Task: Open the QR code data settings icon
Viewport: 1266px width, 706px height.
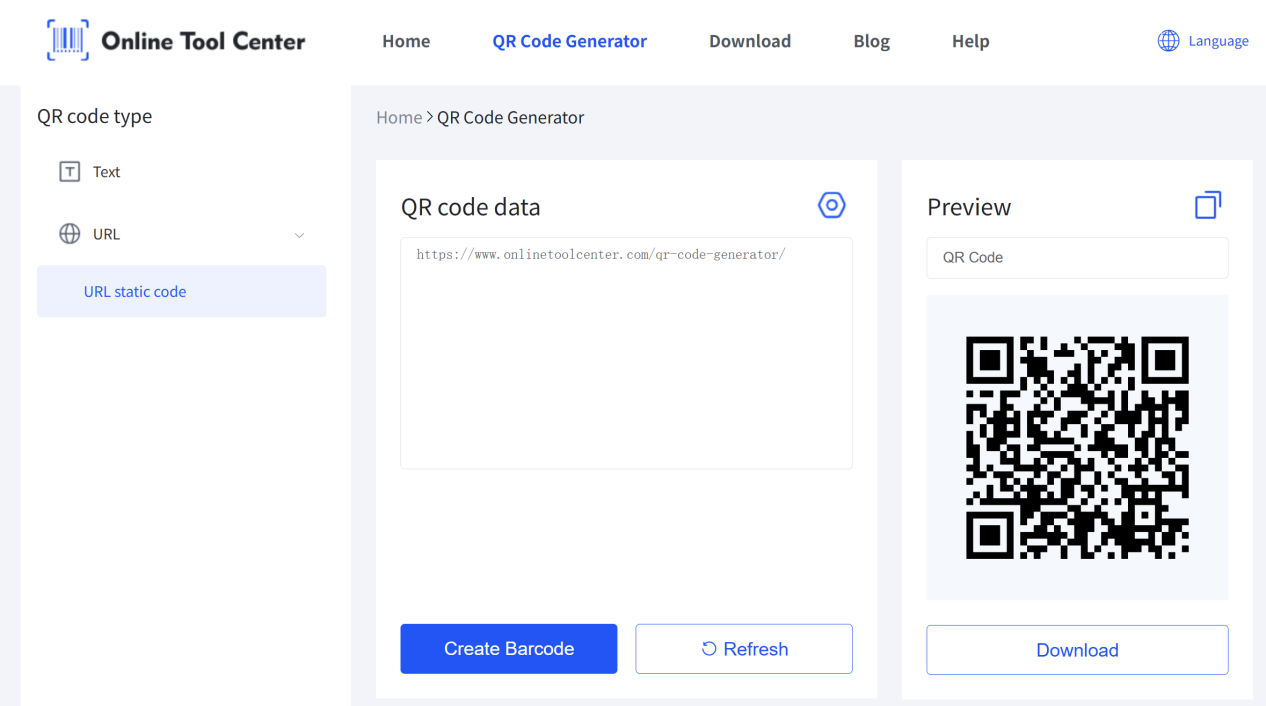Action: [831, 204]
